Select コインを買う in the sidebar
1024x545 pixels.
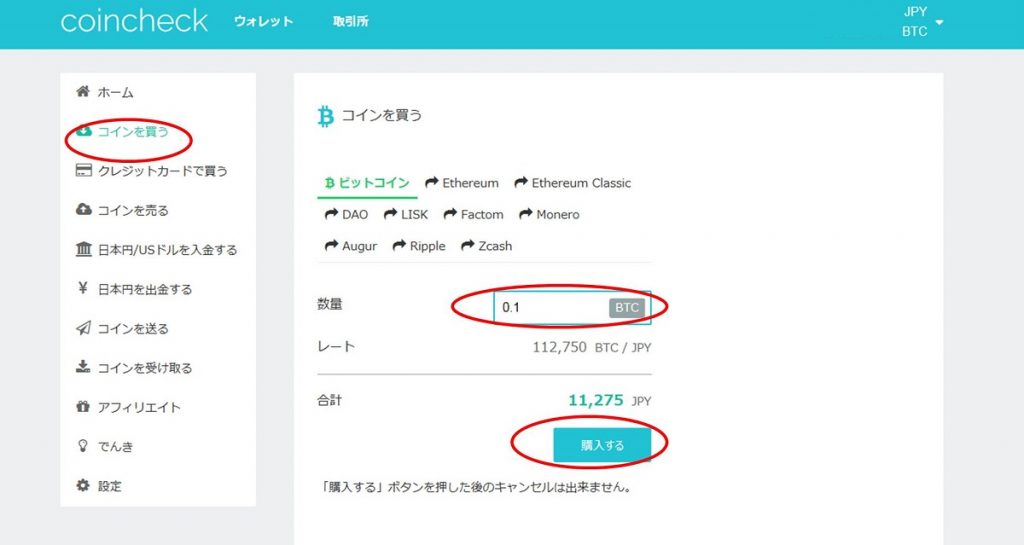click(x=133, y=132)
